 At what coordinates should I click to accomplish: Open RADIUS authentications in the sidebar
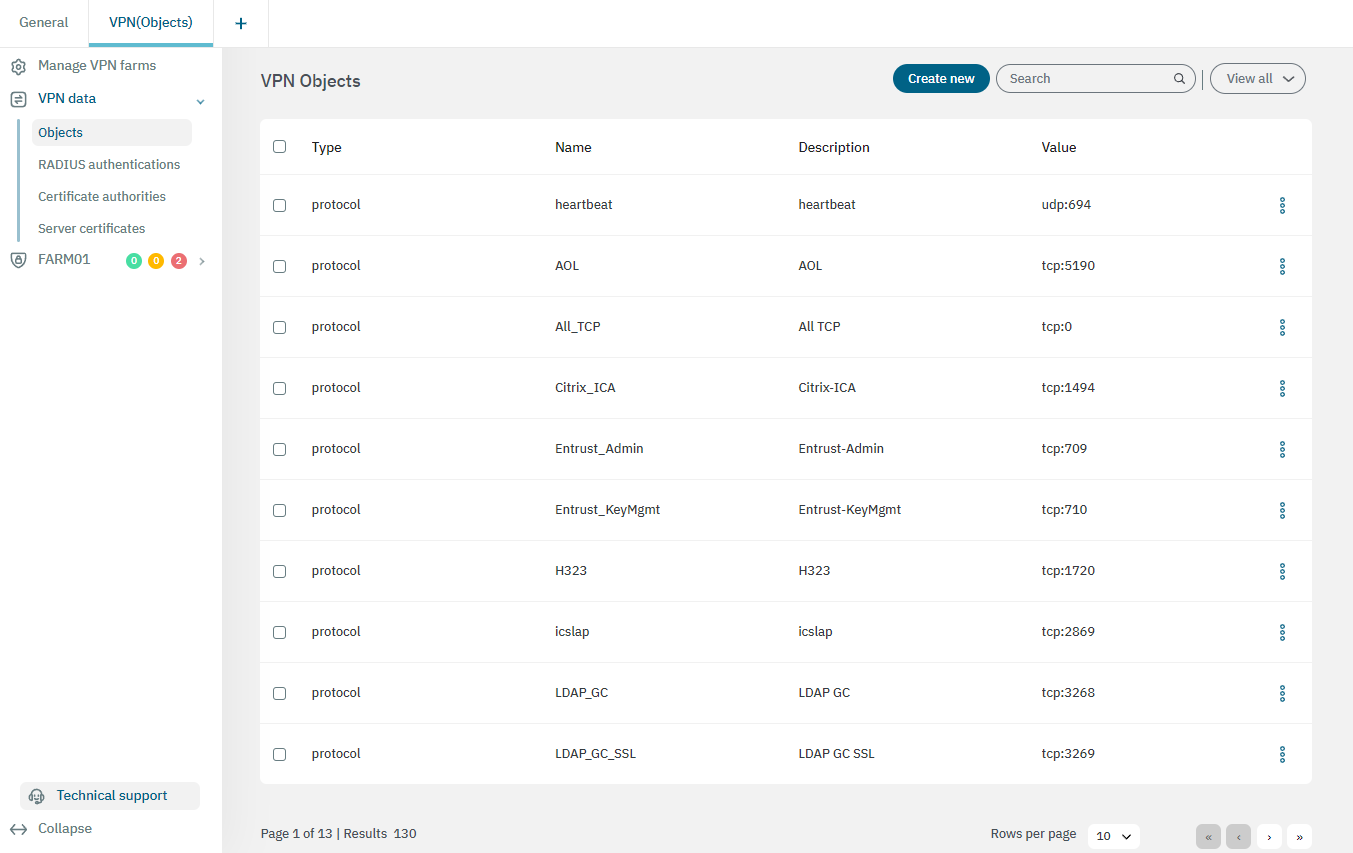coord(109,165)
